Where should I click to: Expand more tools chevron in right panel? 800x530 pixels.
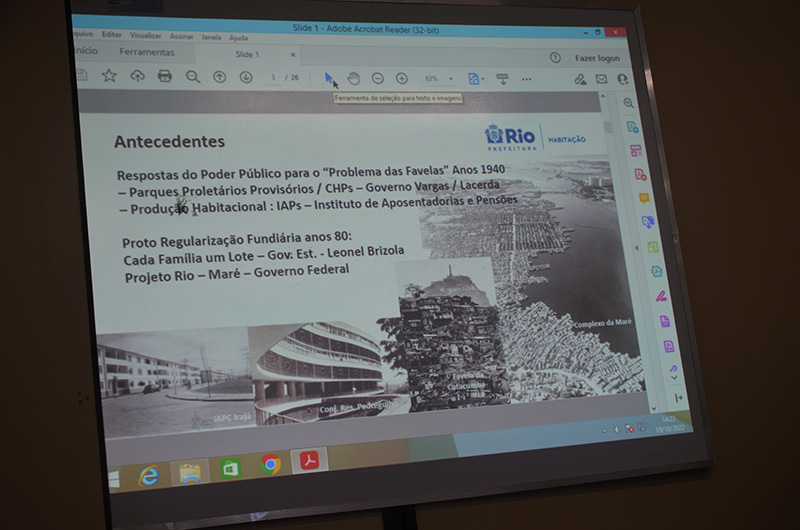click(x=674, y=377)
